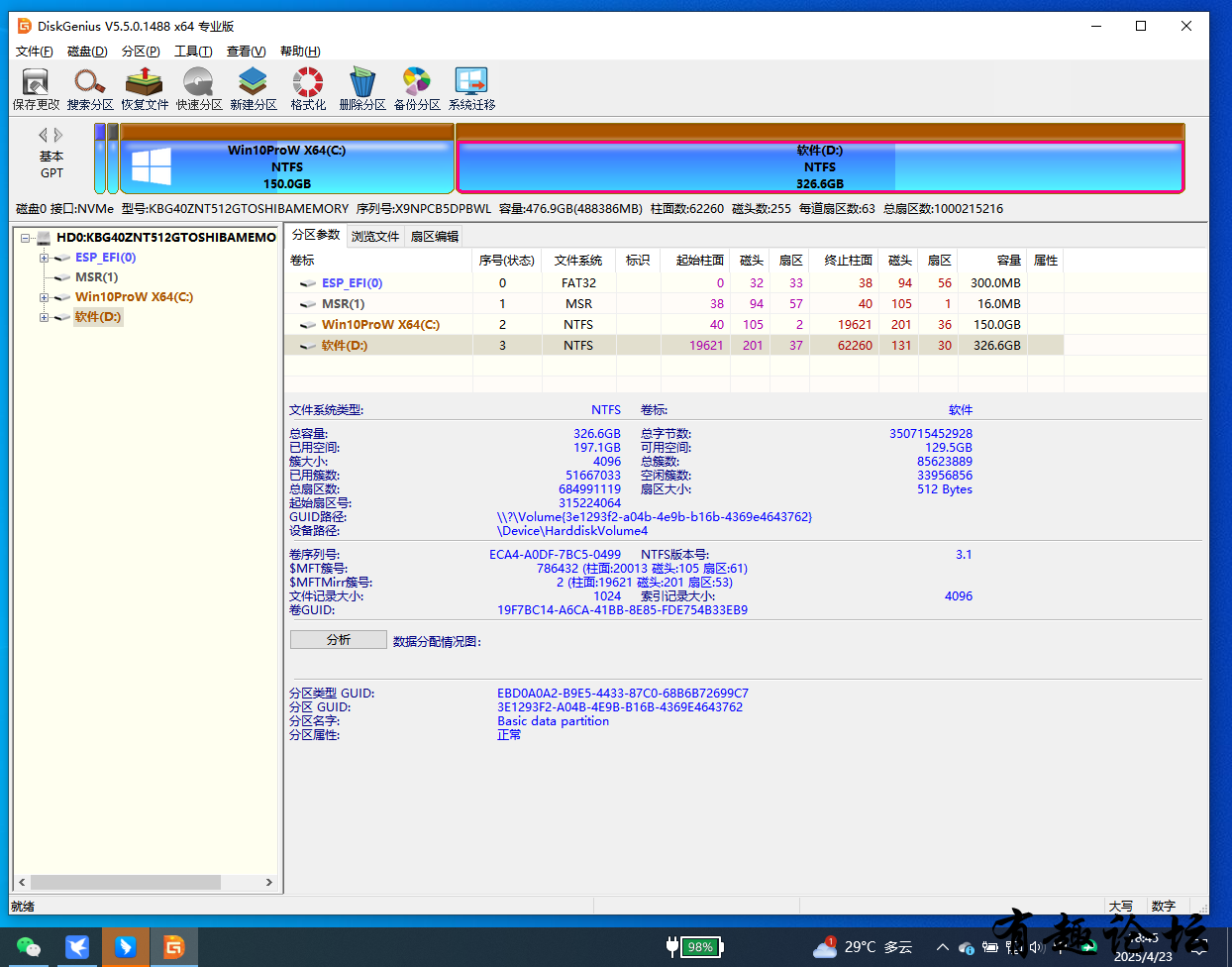Open the 分区(P) menu
The height and width of the screenshot is (967, 1232).
pos(141,52)
